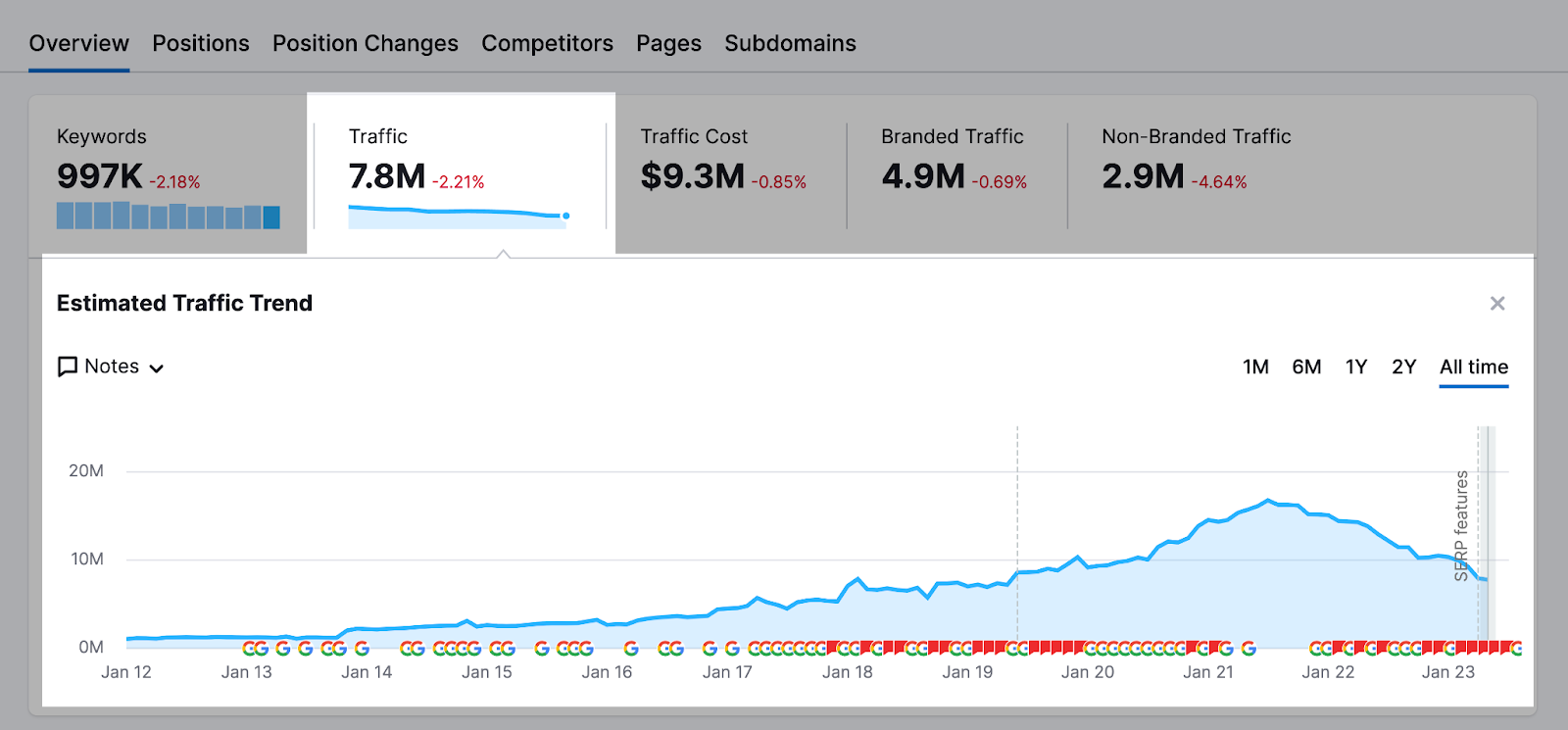Click the Traffic sparkline chart
Screen dimensions: 1568x730
tap(459, 217)
